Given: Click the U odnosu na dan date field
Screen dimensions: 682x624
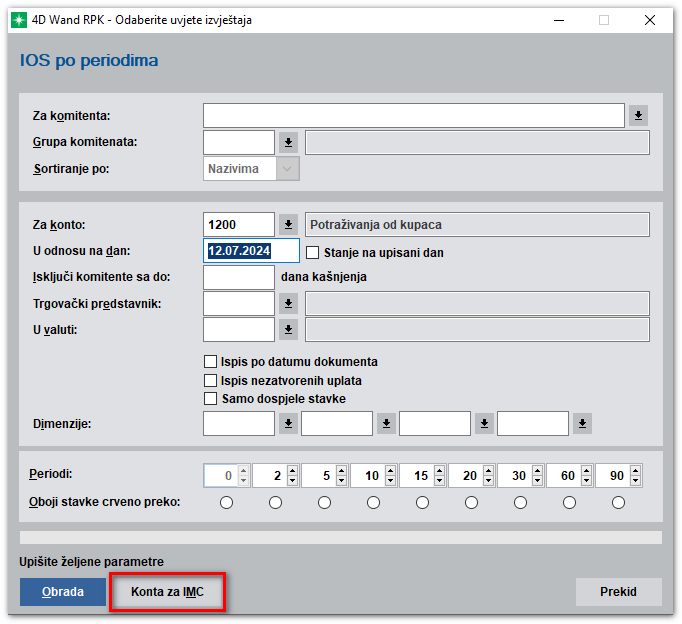Looking at the screenshot, I should pos(250,250).
